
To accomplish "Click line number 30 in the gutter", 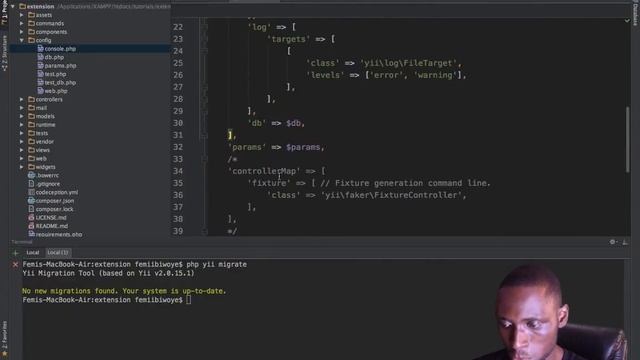I will (178, 123).
